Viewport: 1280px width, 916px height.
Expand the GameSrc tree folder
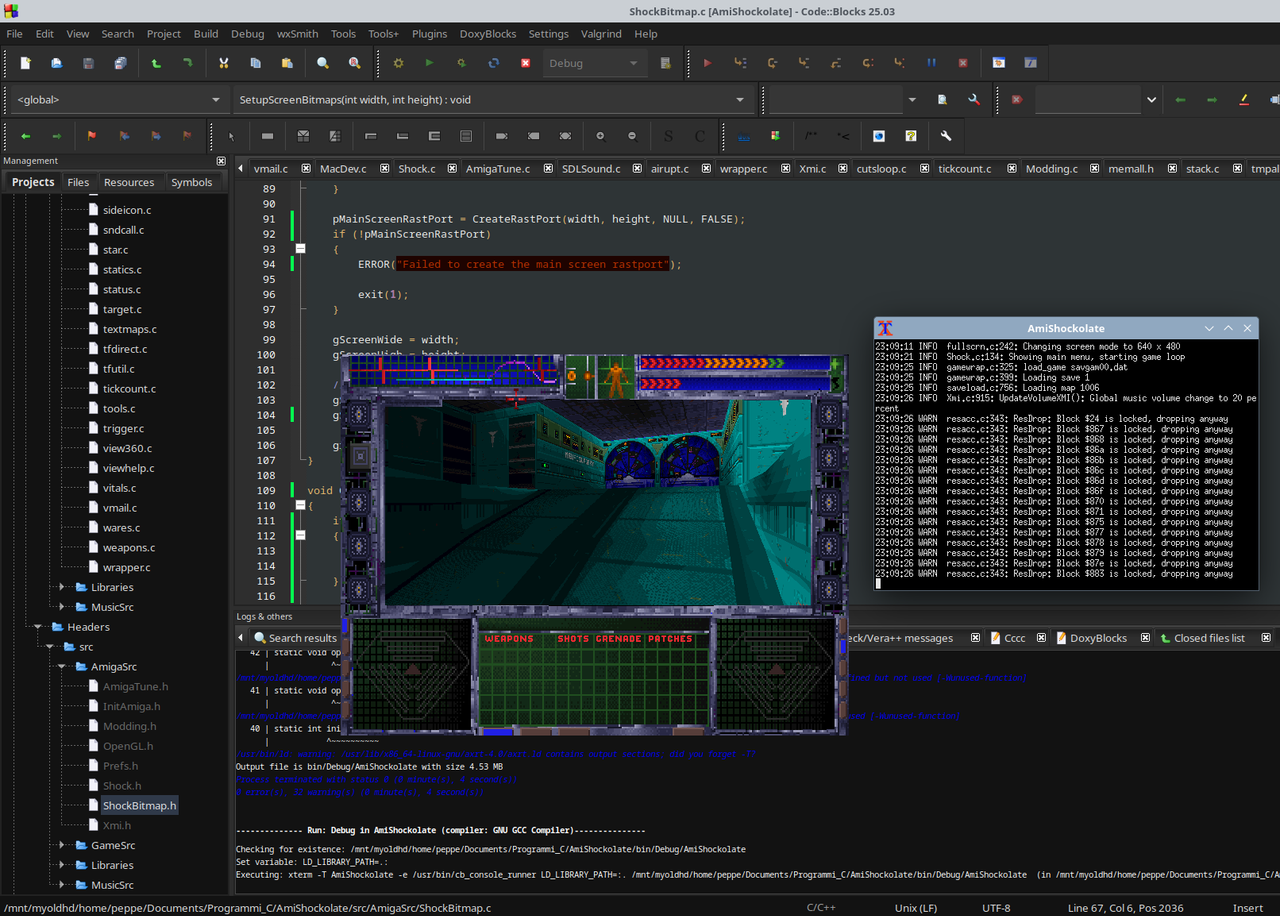tap(63, 845)
